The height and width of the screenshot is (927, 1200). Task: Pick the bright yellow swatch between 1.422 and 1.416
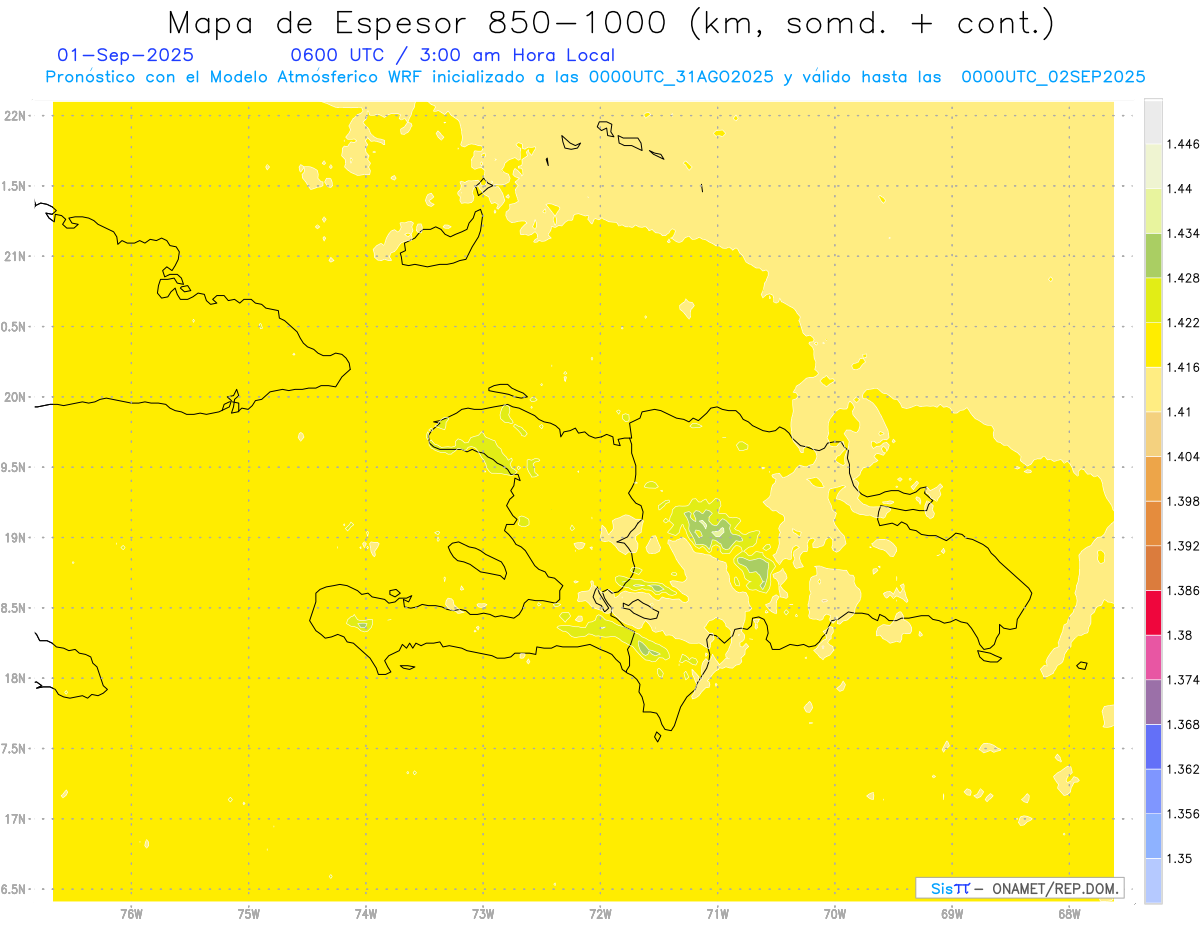[x=1153, y=345]
